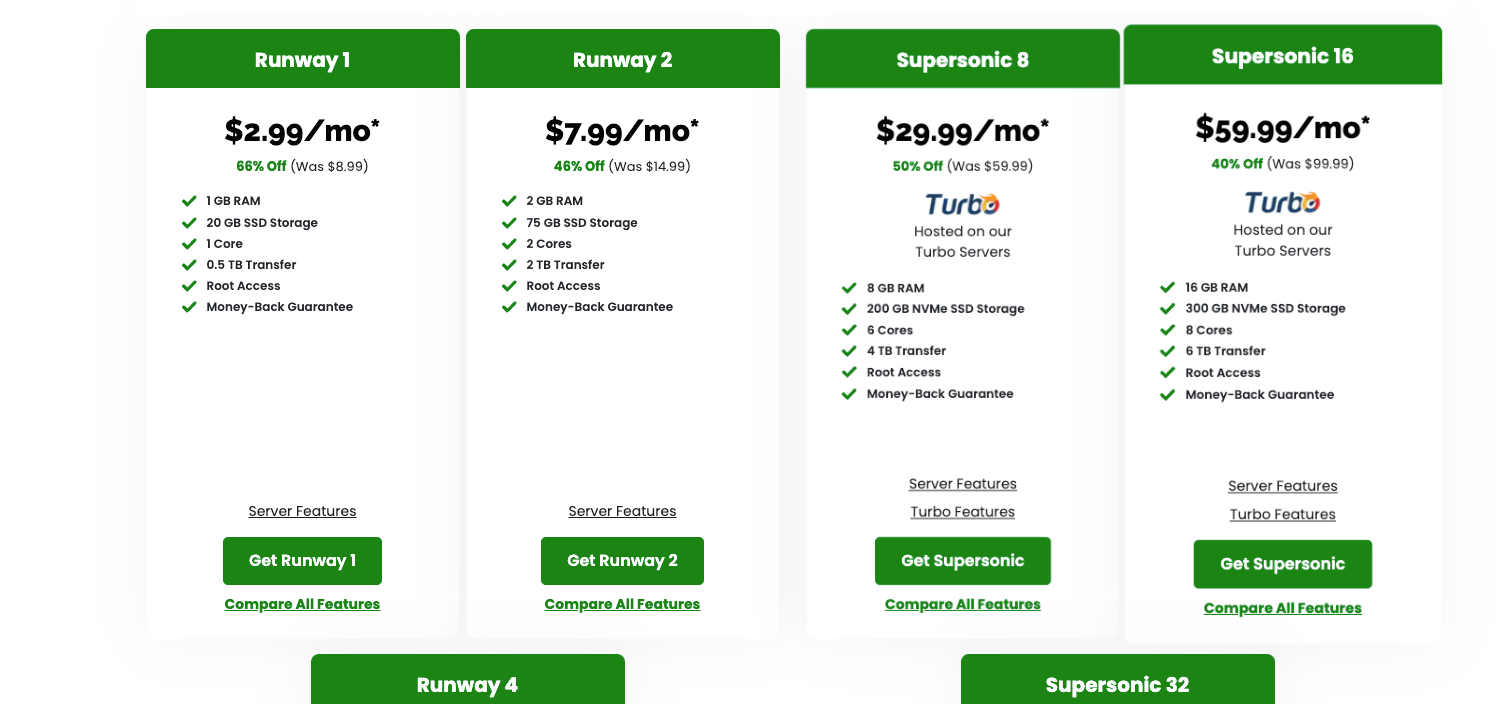Viewport: 1498px width, 704px height.
Task: Click the checkmark beside 6 TB Transfer
Action: point(1167,350)
